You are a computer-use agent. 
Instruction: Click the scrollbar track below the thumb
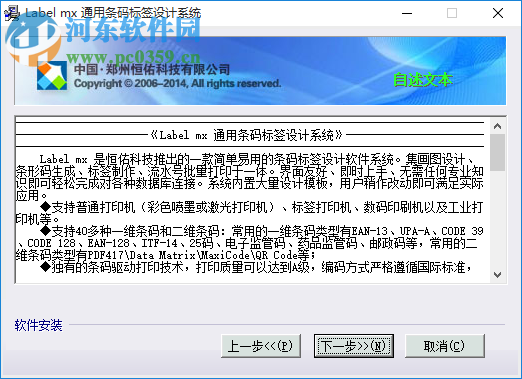pyautogui.click(x=497, y=219)
